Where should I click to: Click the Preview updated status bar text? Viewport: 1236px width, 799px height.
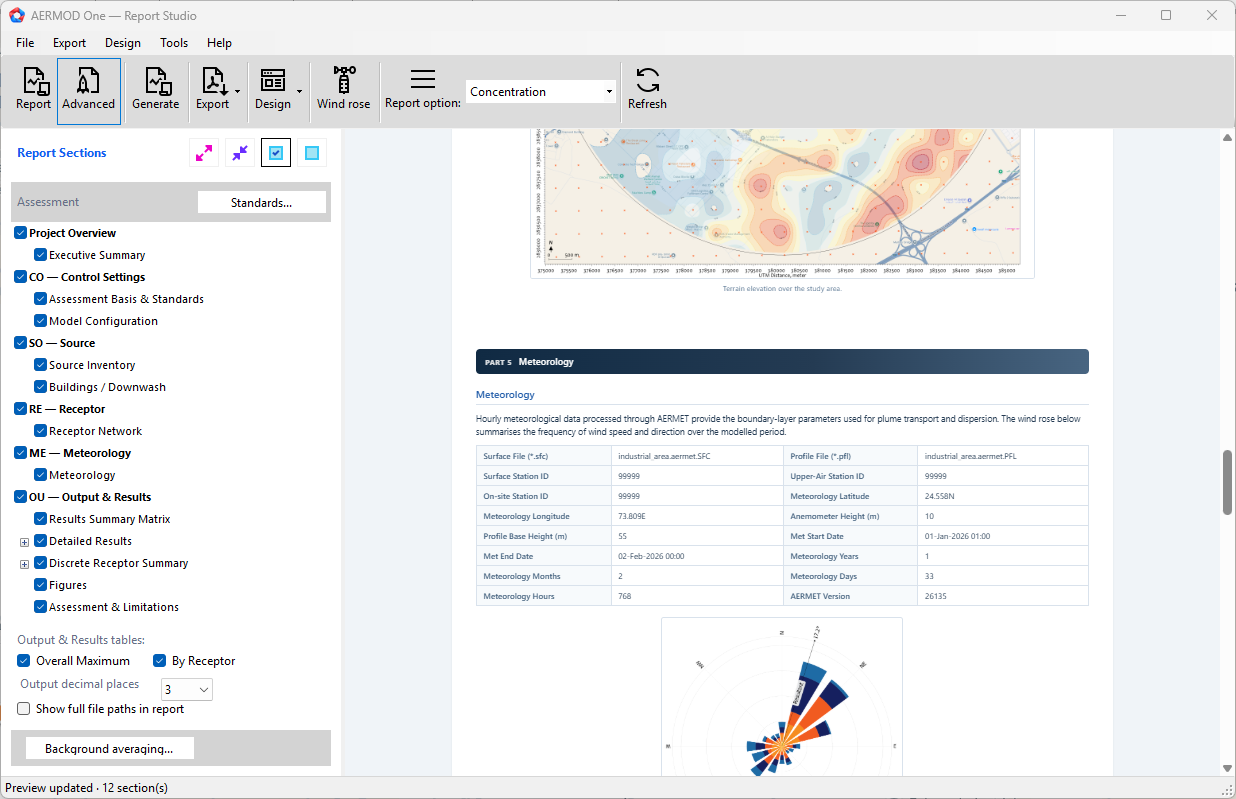[87, 788]
